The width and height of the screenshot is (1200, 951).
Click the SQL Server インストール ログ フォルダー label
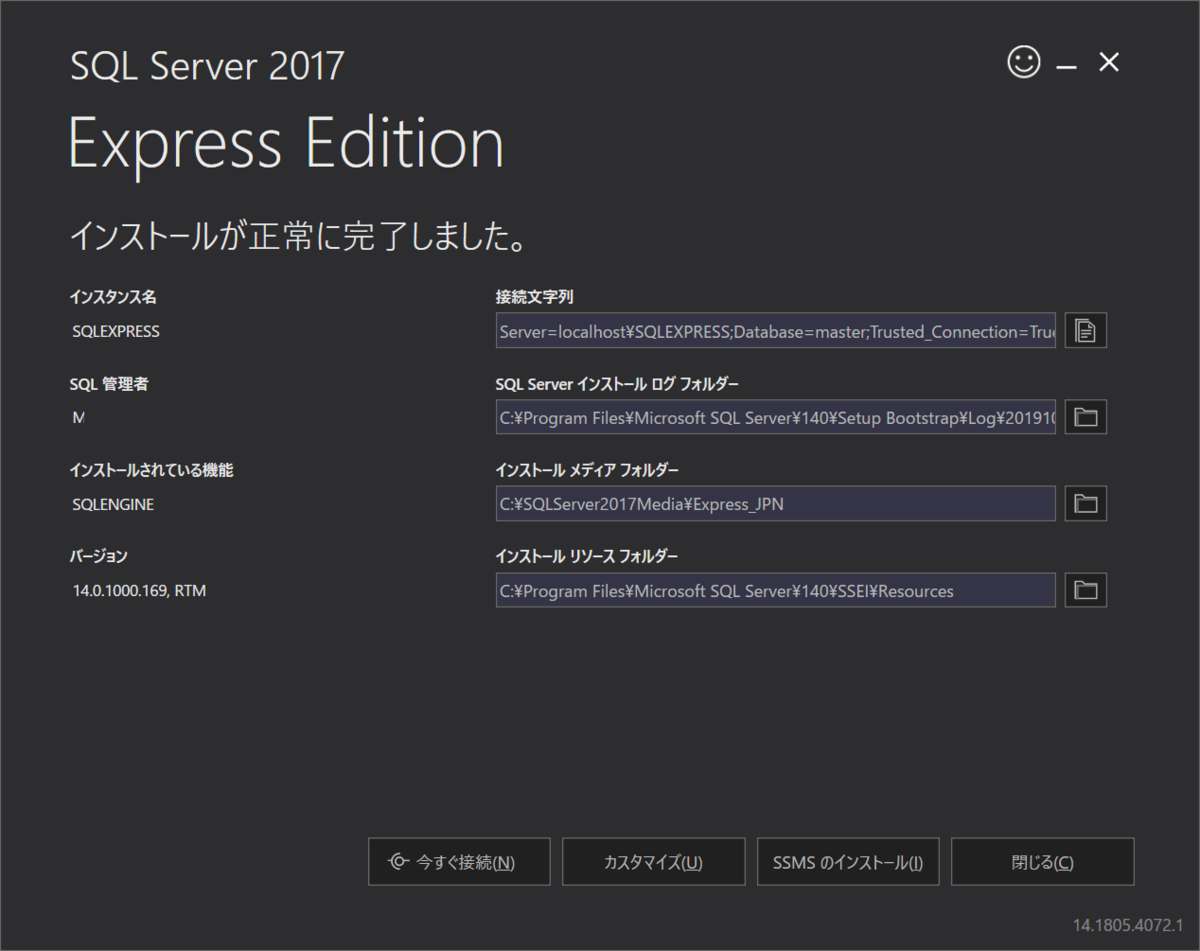(617, 383)
